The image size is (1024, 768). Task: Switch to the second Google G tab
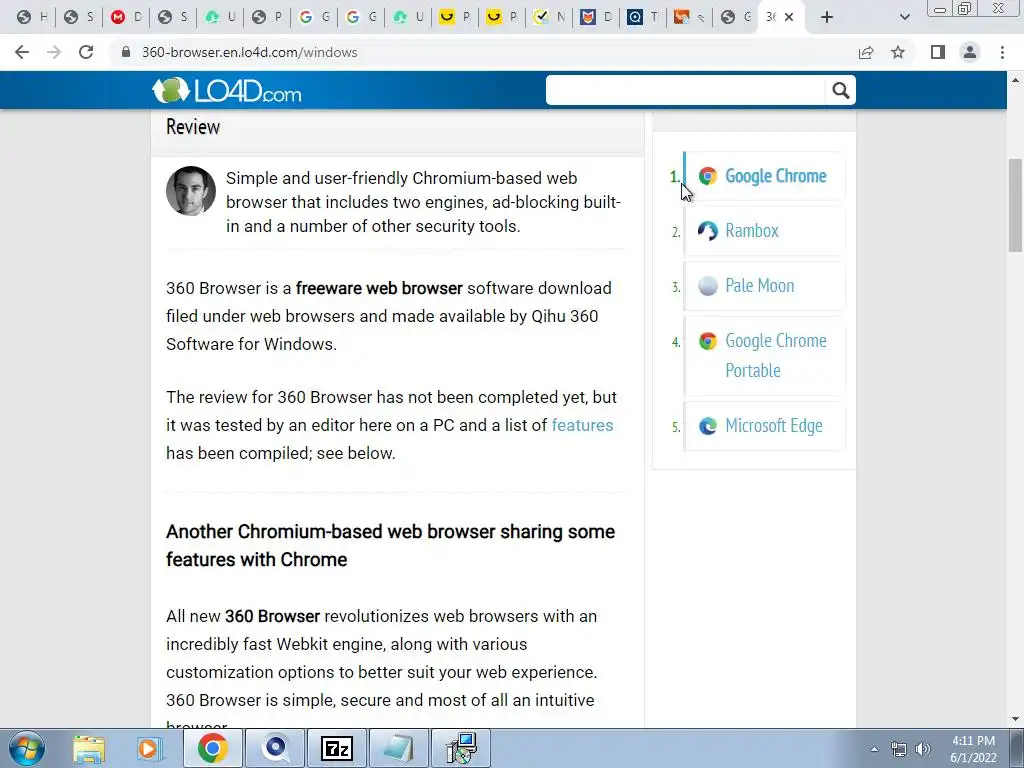361,17
